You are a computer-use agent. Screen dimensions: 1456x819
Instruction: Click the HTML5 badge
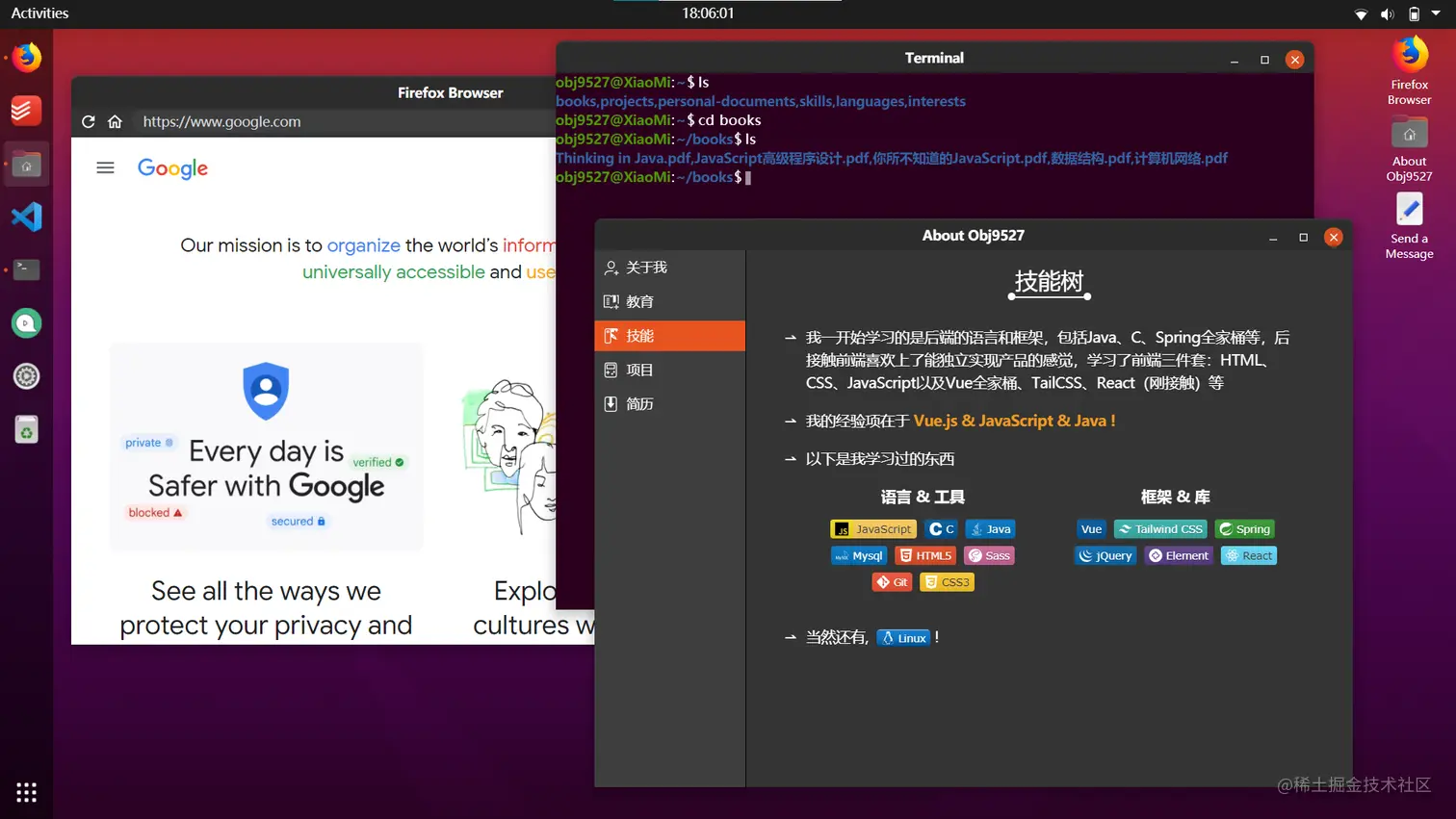[924, 555]
